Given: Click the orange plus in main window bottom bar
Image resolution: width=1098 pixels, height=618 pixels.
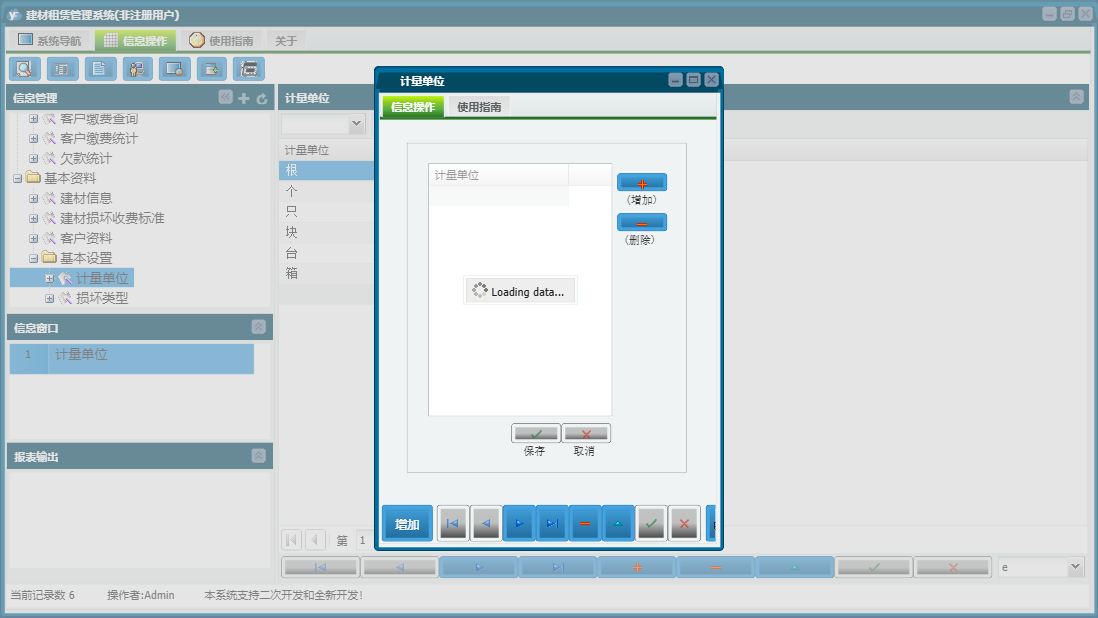Looking at the screenshot, I should 637,567.
